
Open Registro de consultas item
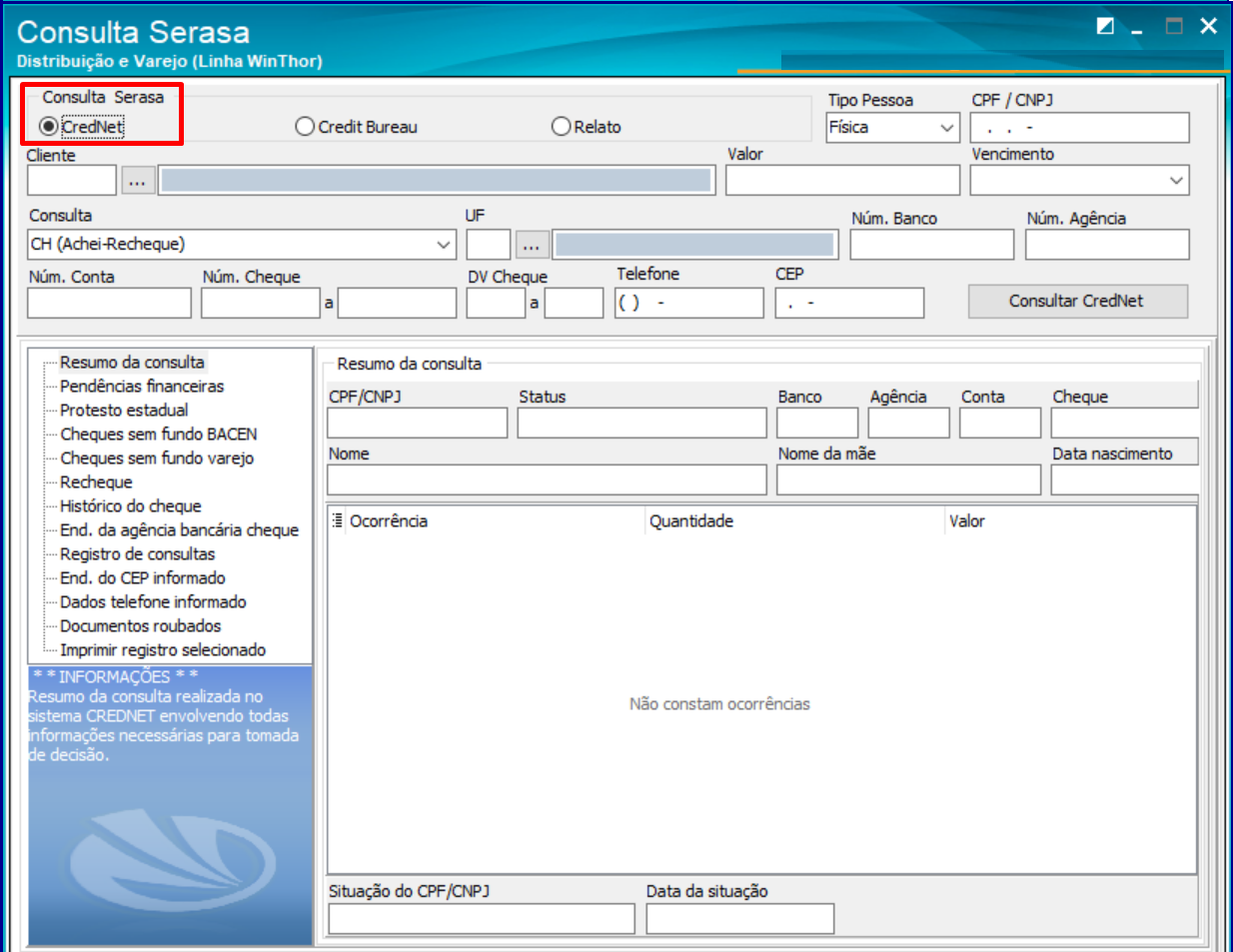(x=138, y=554)
